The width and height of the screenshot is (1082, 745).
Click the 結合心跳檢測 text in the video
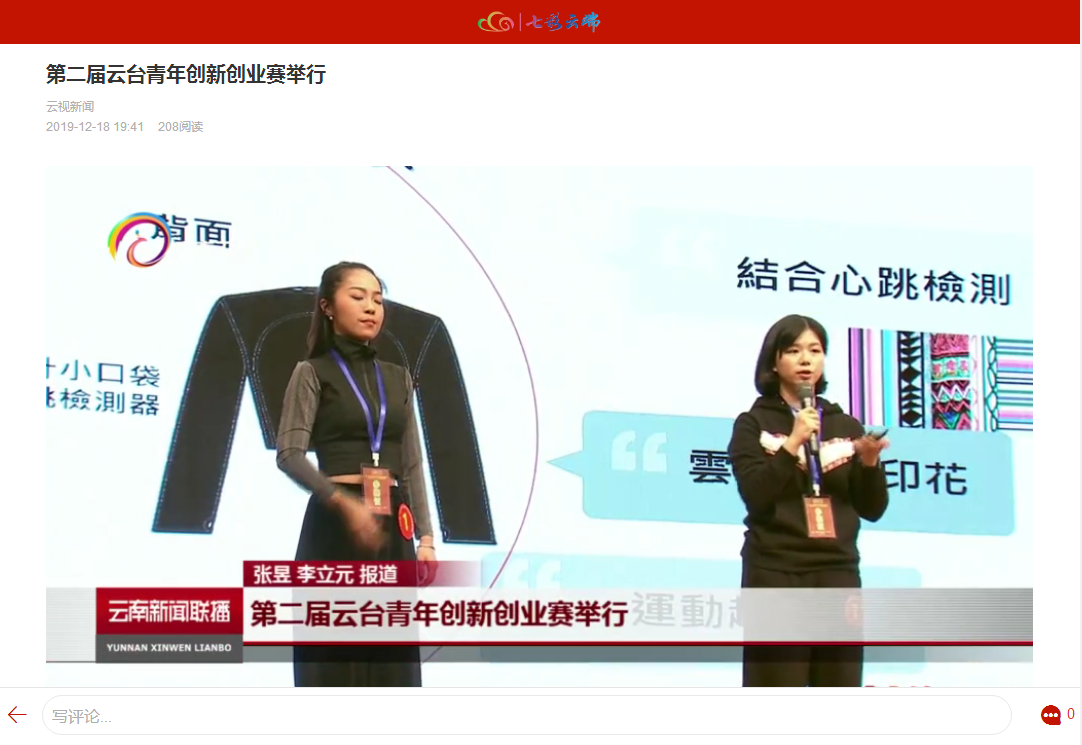(x=873, y=281)
